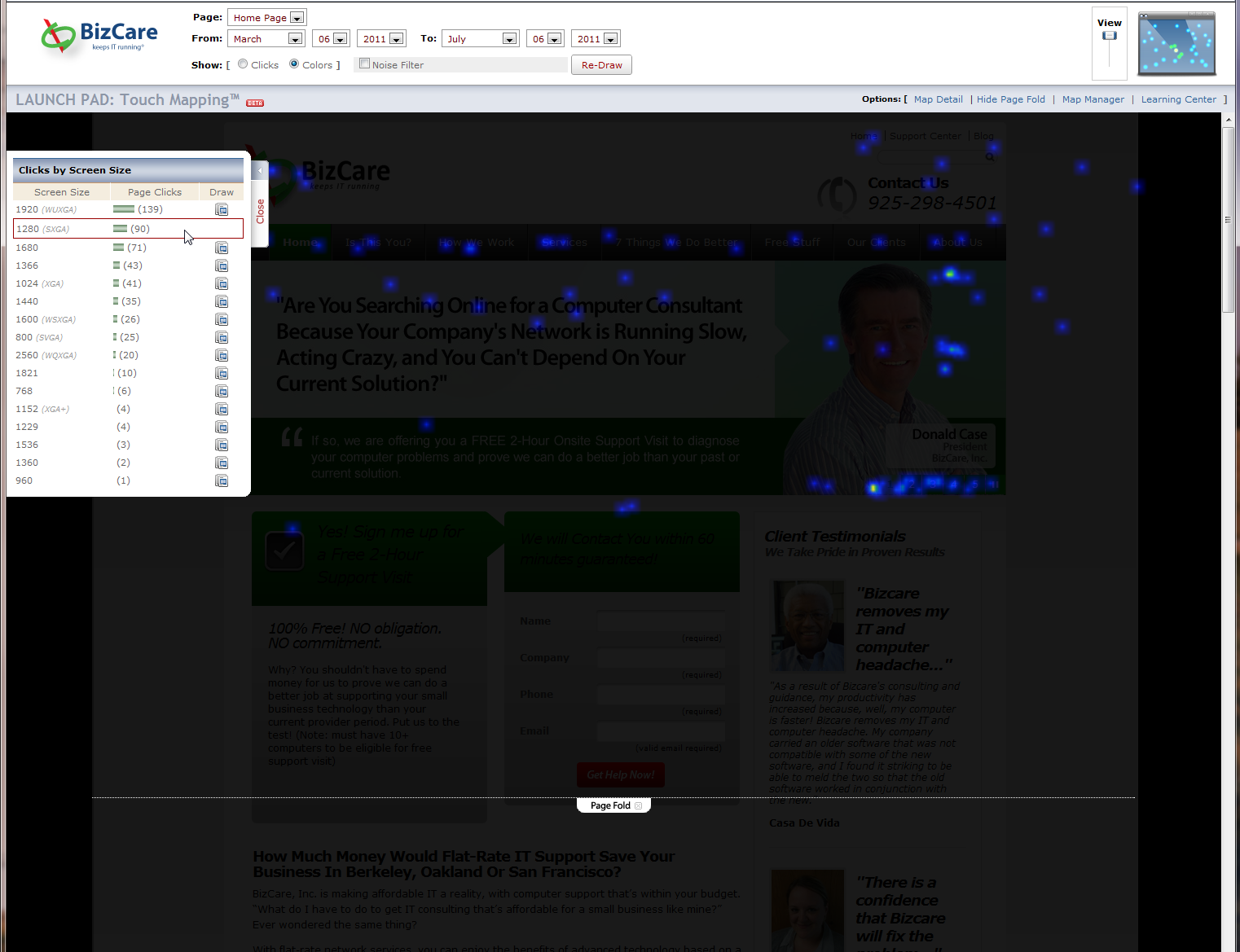Click About Us in mapped page menu

958,243
